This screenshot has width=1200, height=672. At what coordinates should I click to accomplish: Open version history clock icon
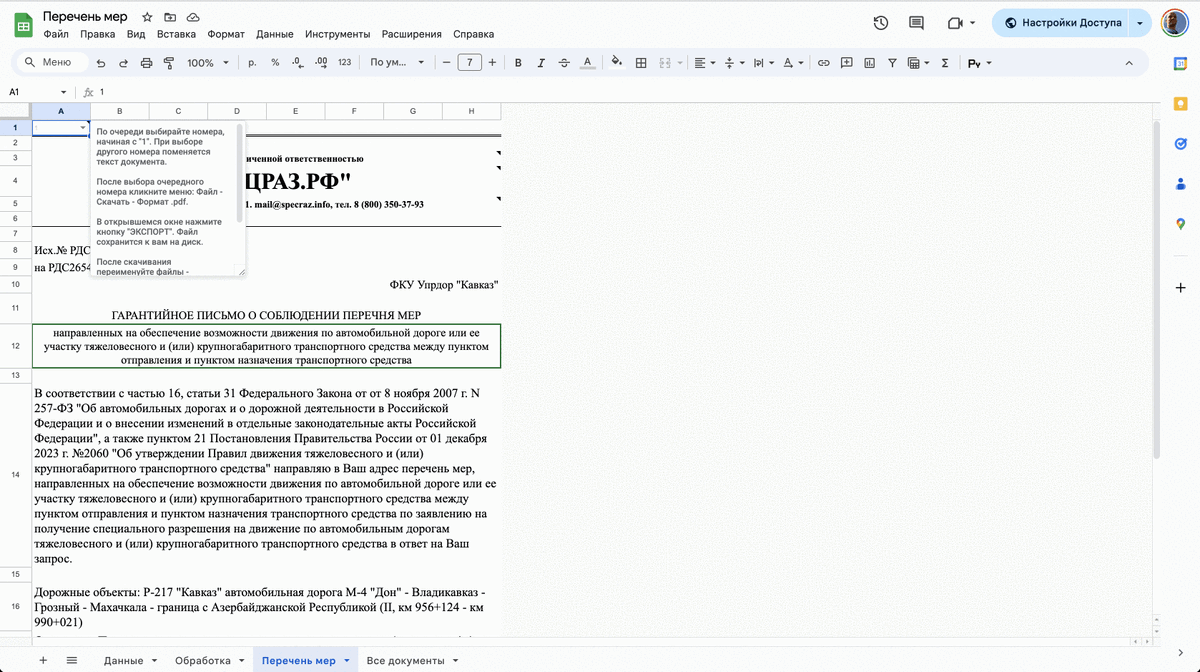880,23
